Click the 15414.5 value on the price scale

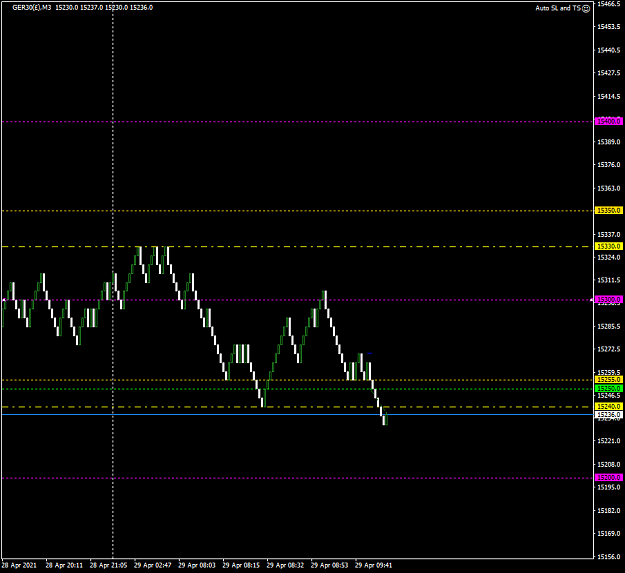coord(608,96)
